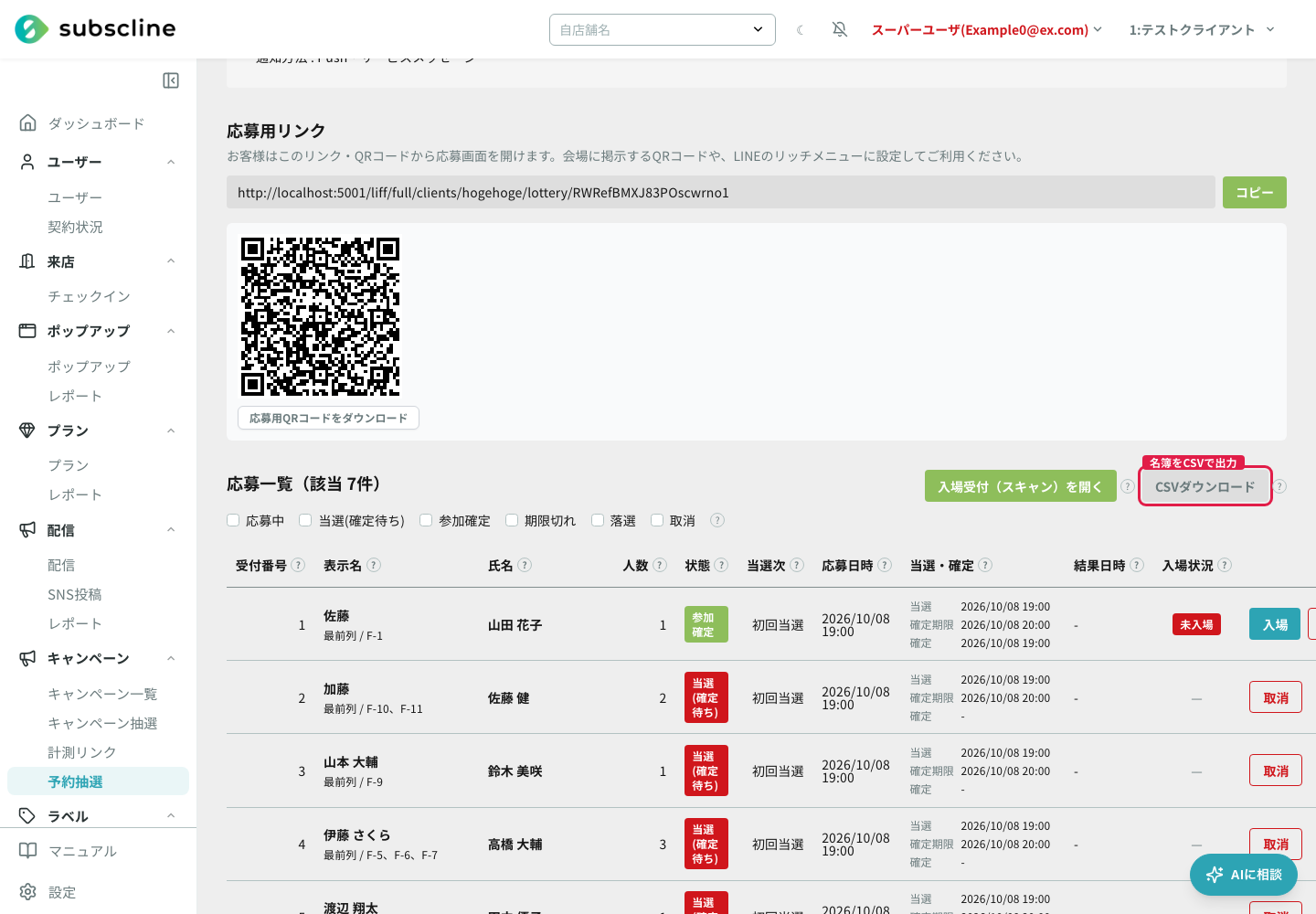Go to ダッシュボード in sidebar
1316x914 pixels.
click(x=98, y=123)
